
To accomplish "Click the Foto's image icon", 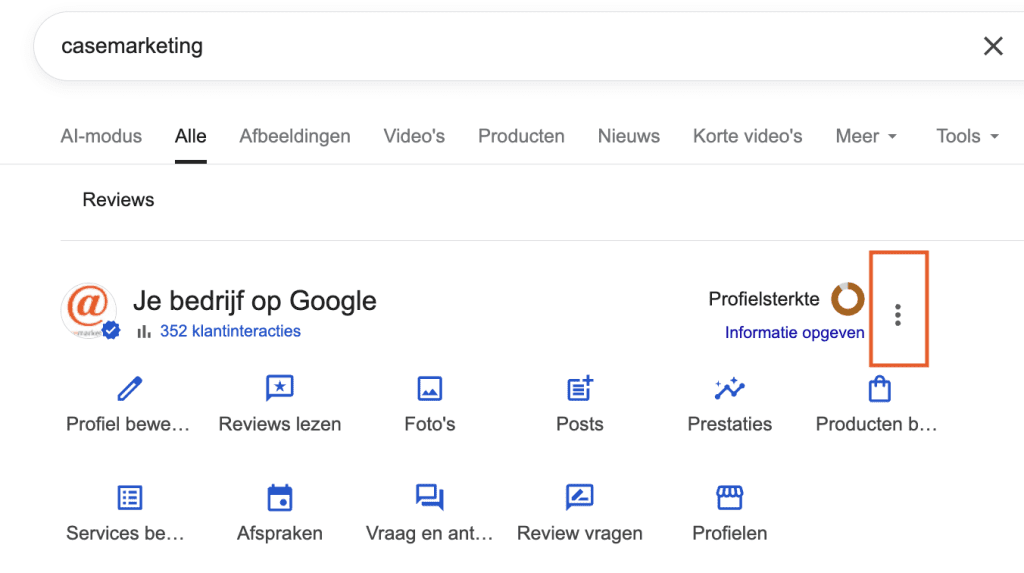I will click(x=430, y=389).
